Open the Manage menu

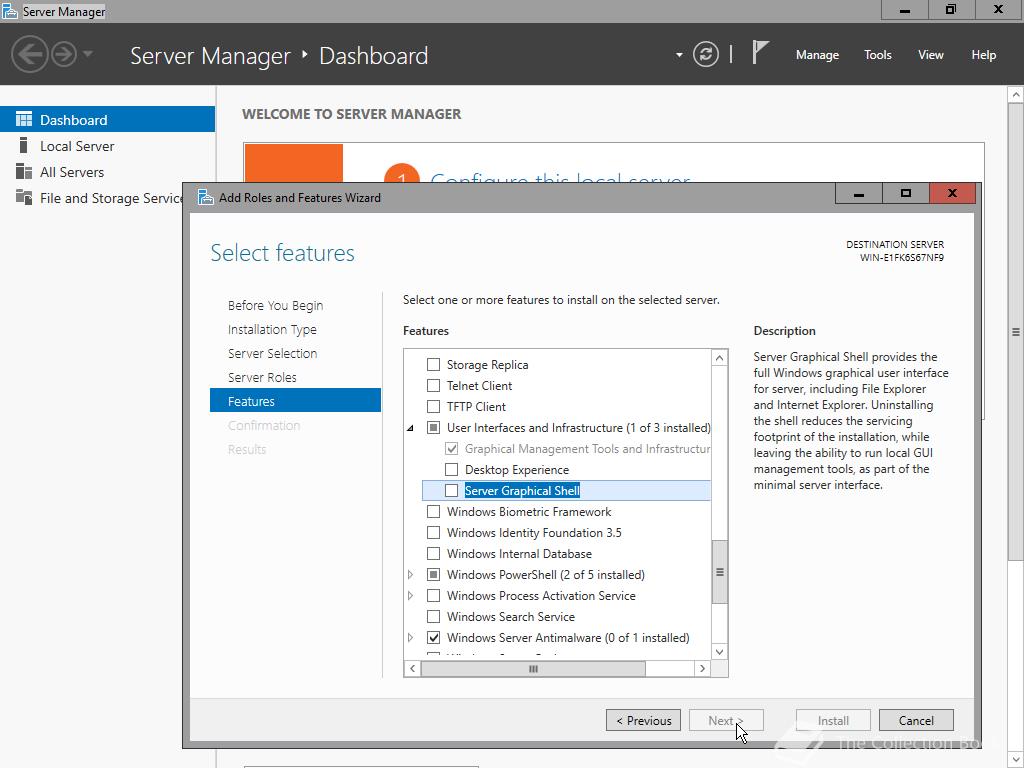click(817, 55)
